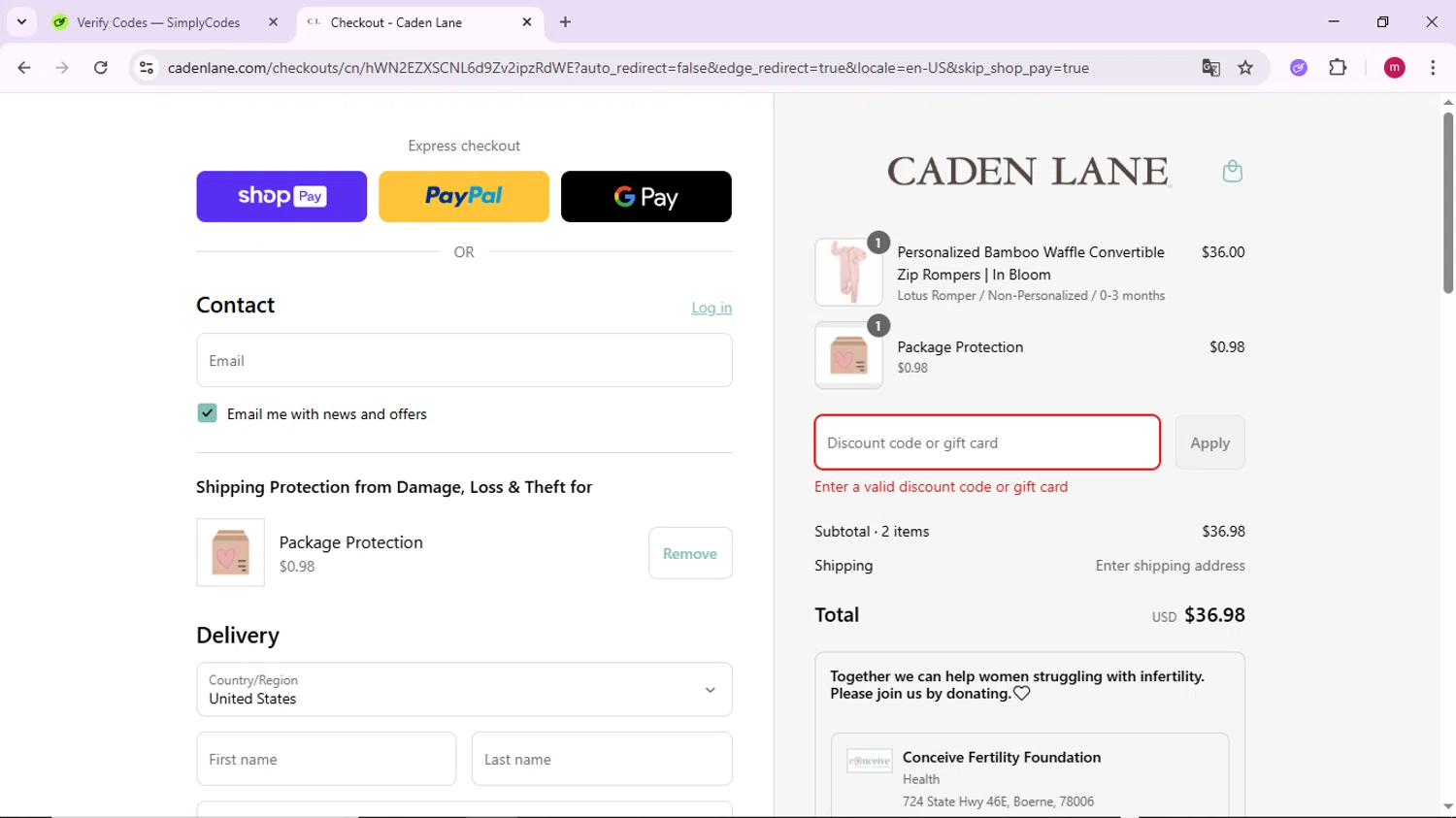Apply the discount code
Image resolution: width=1456 pixels, height=818 pixels.
pos(1209,442)
